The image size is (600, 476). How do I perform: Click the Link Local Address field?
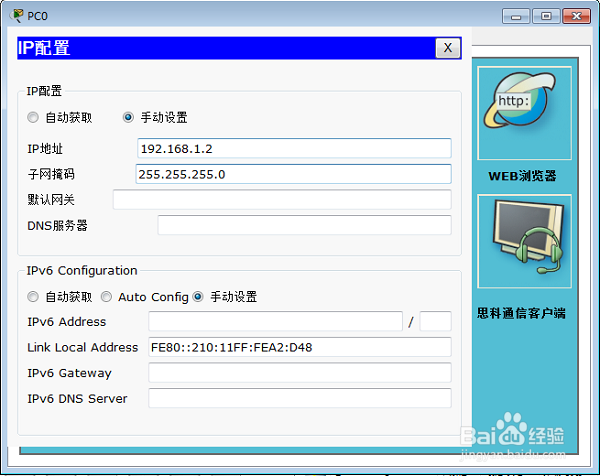[300, 347]
